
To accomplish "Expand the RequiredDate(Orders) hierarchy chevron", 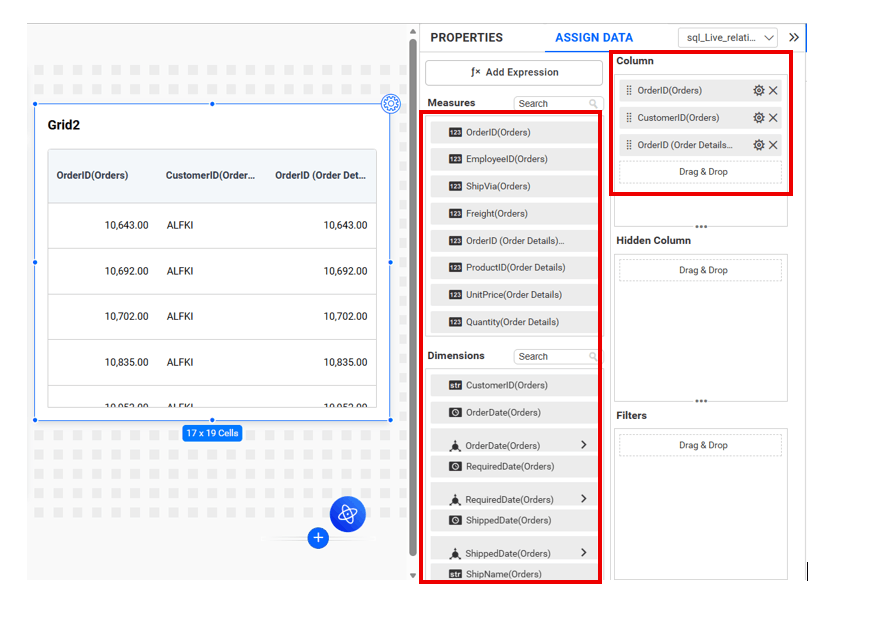I will click(584, 499).
